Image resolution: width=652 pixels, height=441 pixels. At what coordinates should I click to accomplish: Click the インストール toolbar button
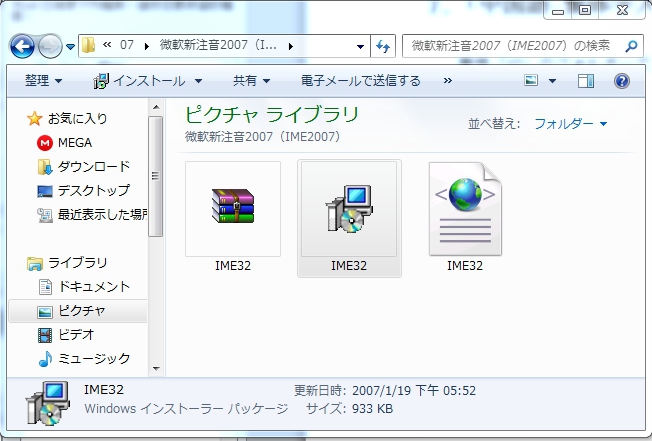click(x=139, y=81)
